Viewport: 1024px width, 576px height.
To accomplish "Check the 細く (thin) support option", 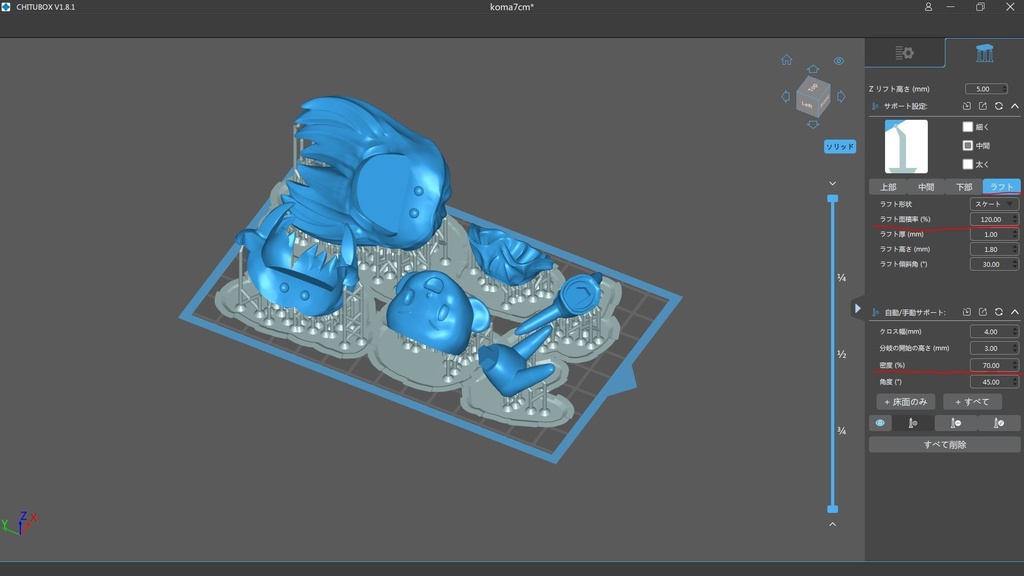I will point(968,127).
